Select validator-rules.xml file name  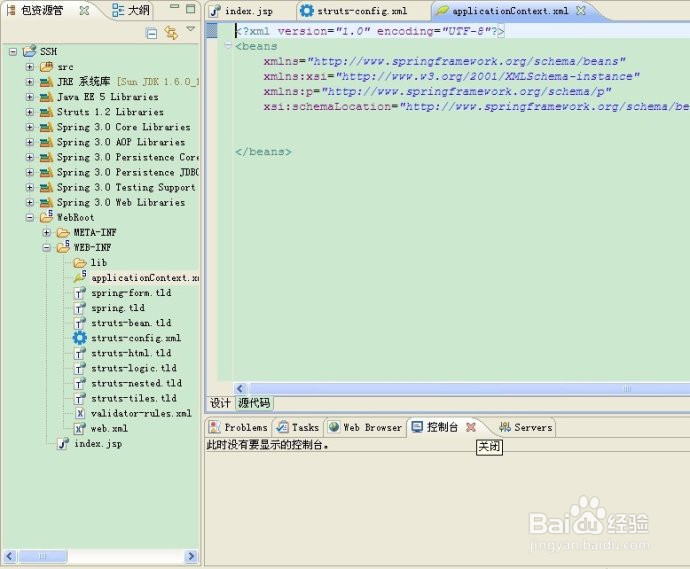pyautogui.click(x=141, y=413)
